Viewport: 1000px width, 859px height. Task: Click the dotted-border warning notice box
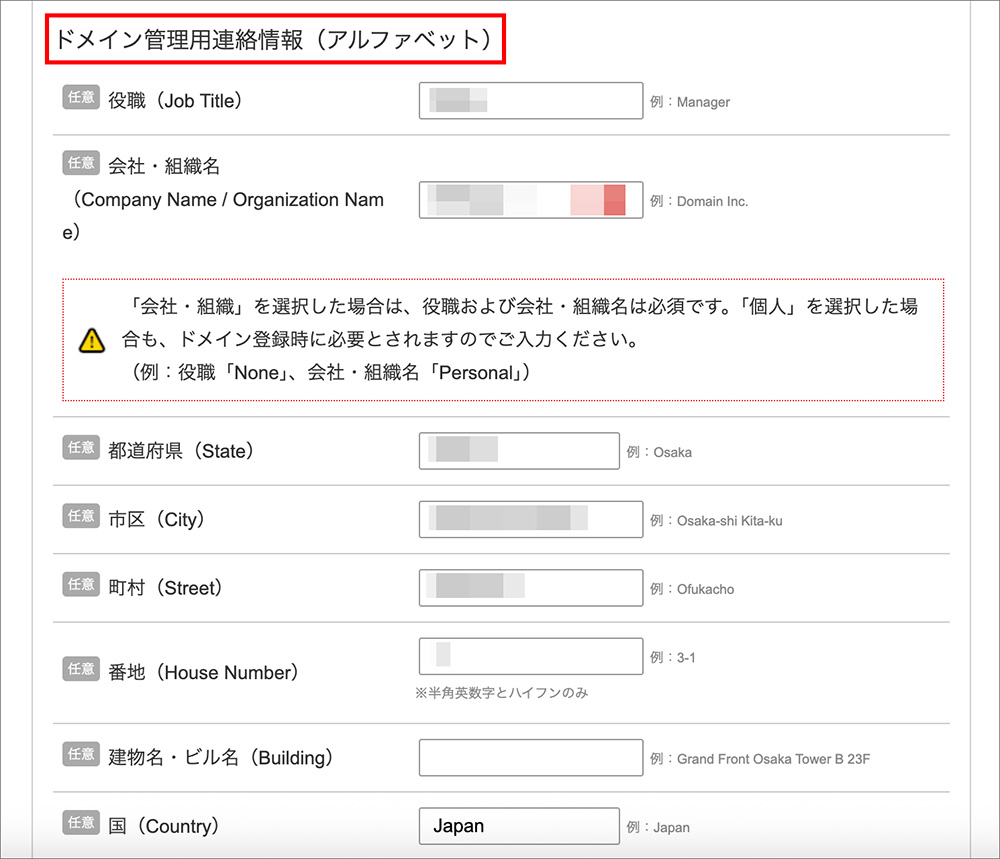tap(500, 337)
